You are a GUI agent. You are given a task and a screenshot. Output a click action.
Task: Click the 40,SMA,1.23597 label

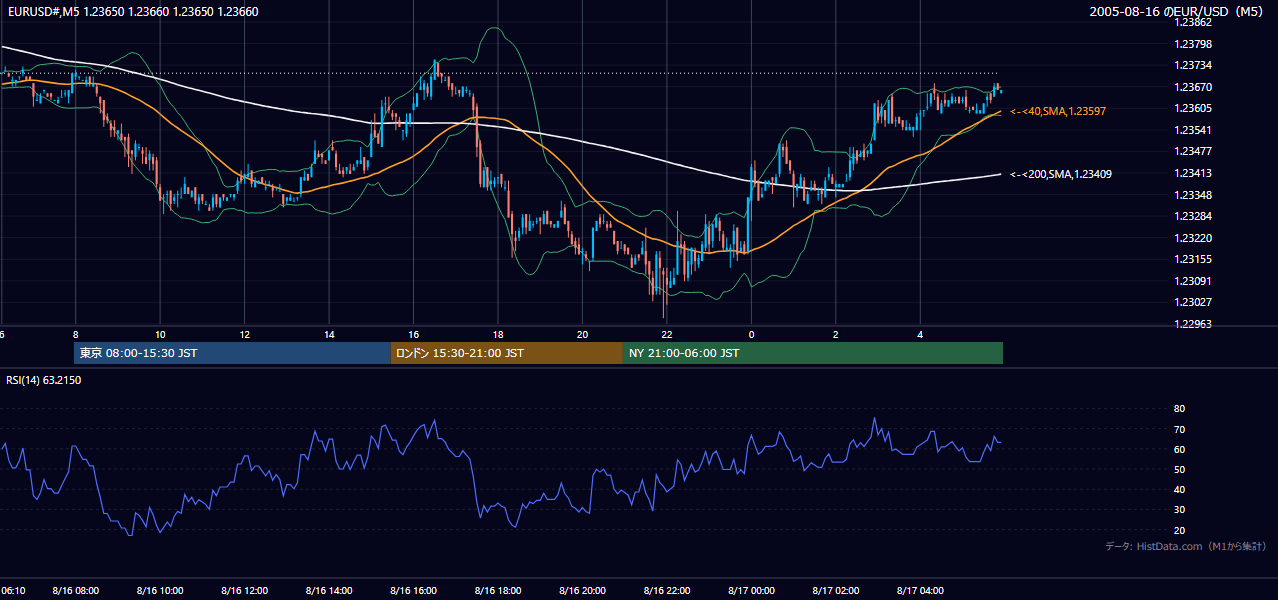[x=1058, y=111]
